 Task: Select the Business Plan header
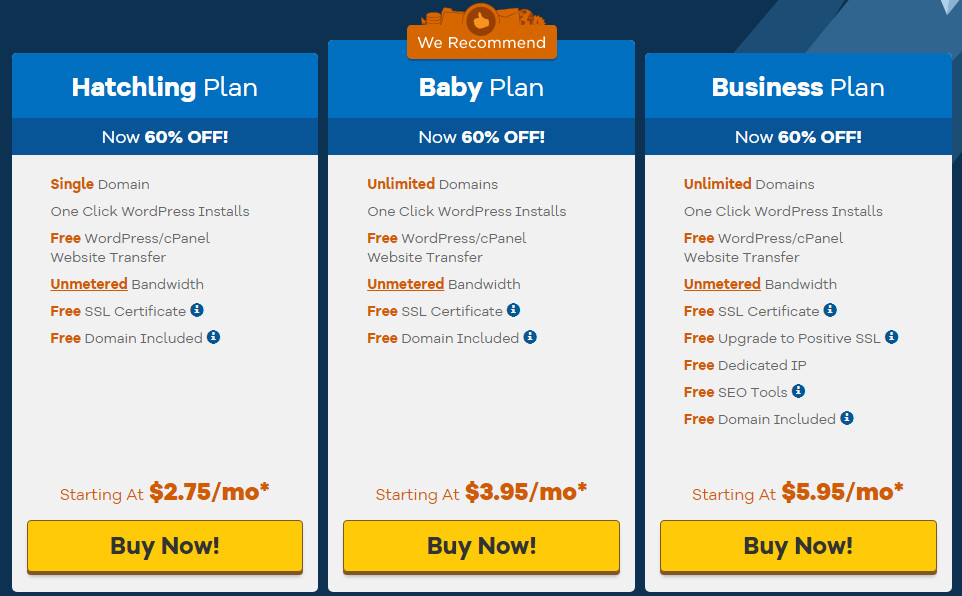pos(798,87)
